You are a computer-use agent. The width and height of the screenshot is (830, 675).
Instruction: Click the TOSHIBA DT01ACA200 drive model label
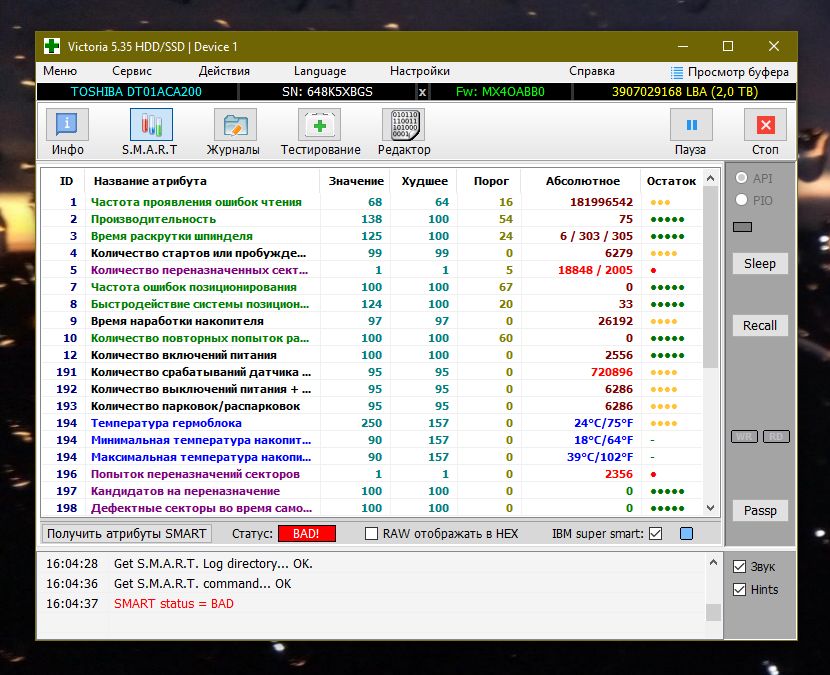point(136,92)
